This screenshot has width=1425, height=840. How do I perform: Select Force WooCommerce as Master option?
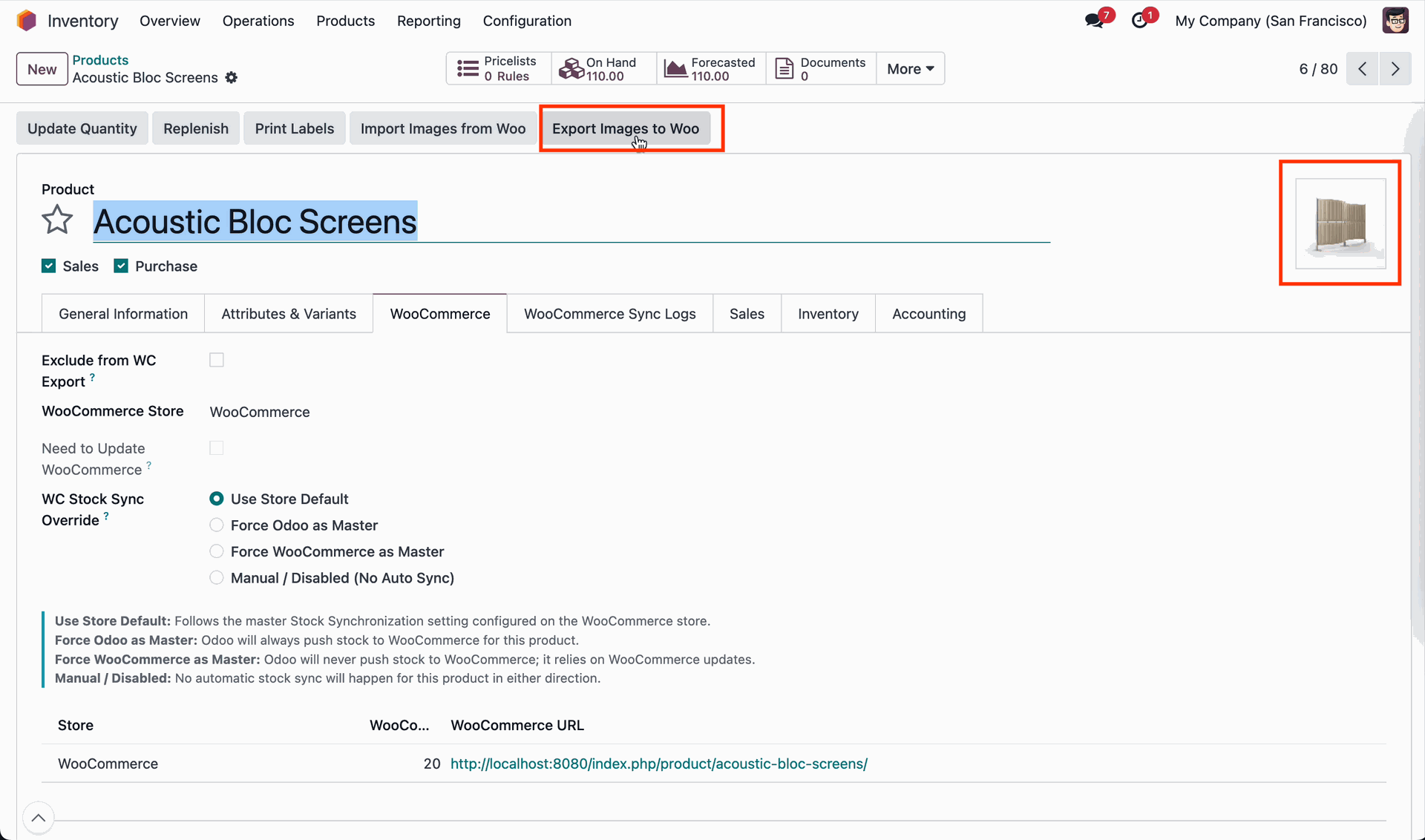click(x=217, y=551)
